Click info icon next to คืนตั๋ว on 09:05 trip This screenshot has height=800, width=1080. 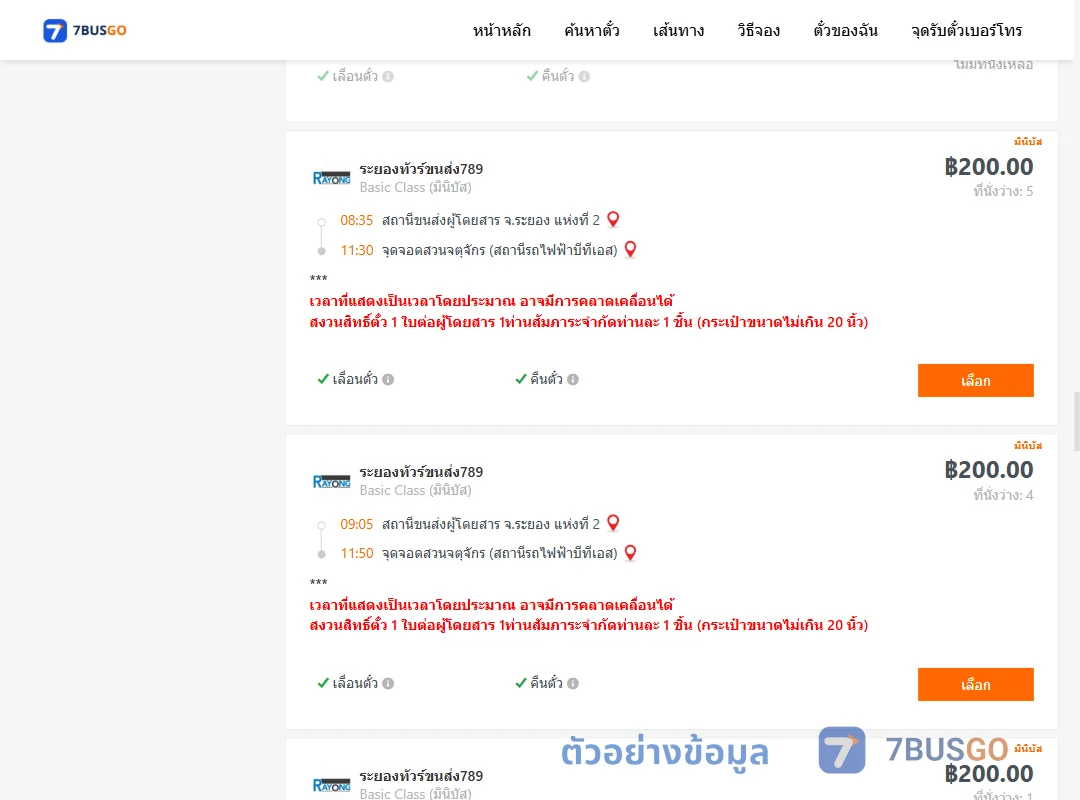tap(573, 684)
